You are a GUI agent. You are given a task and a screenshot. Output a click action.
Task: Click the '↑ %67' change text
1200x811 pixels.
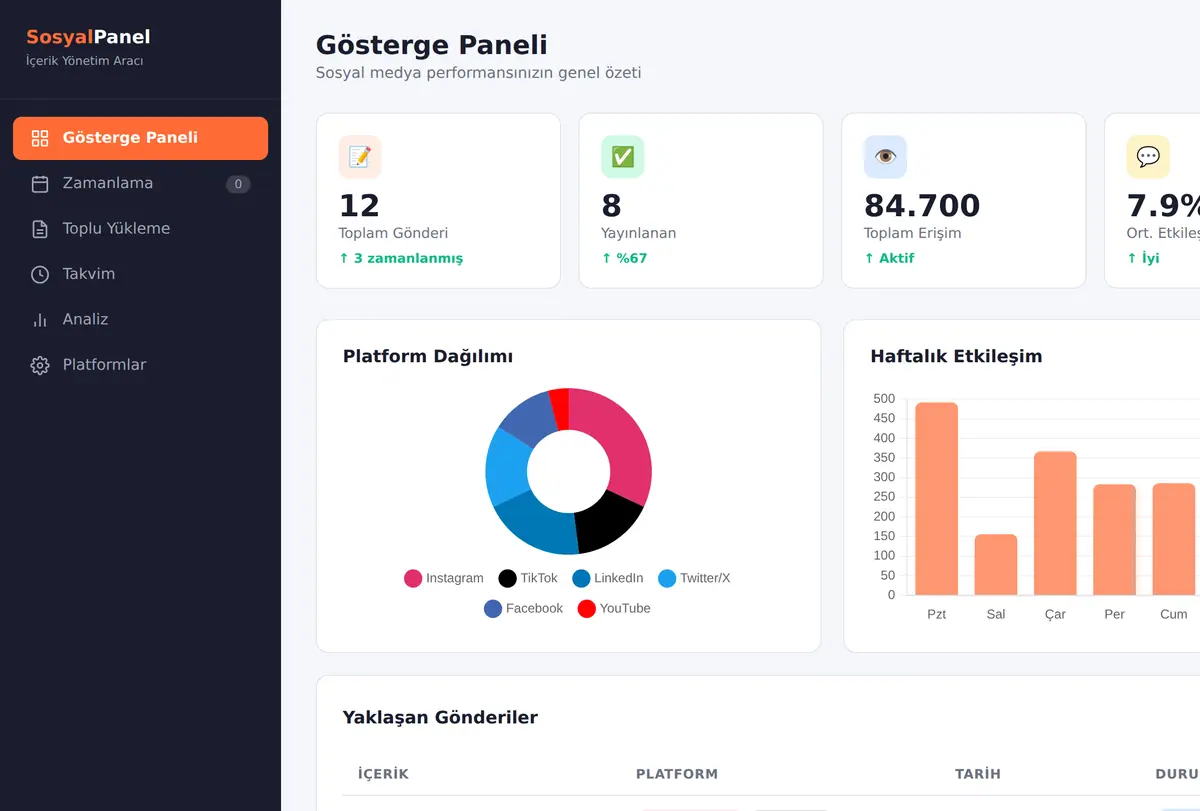point(624,258)
